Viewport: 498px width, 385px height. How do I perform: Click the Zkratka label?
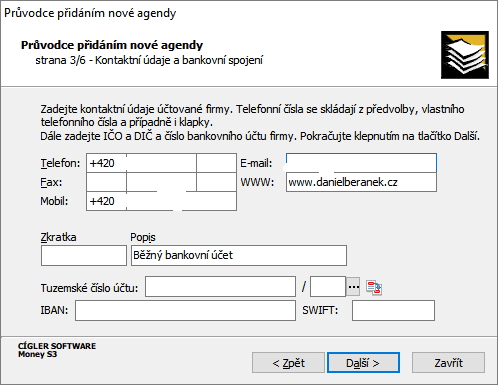[x=58, y=237]
